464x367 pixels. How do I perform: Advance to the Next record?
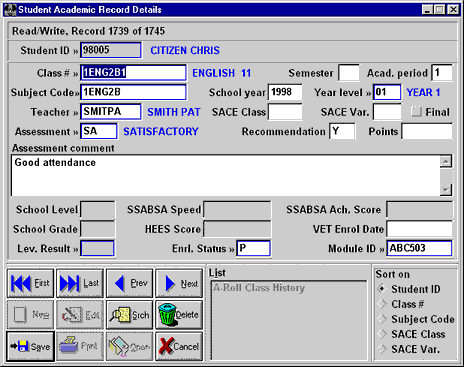(x=179, y=283)
